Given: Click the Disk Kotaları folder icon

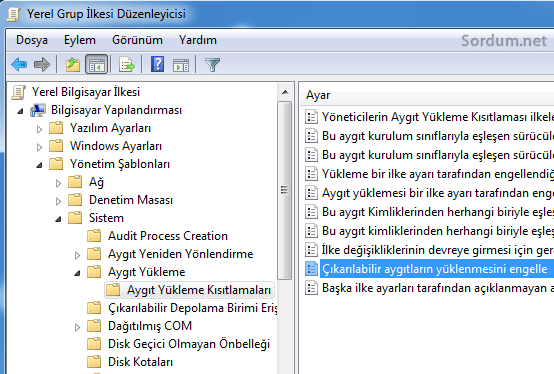Looking at the screenshot, I should (94, 362).
